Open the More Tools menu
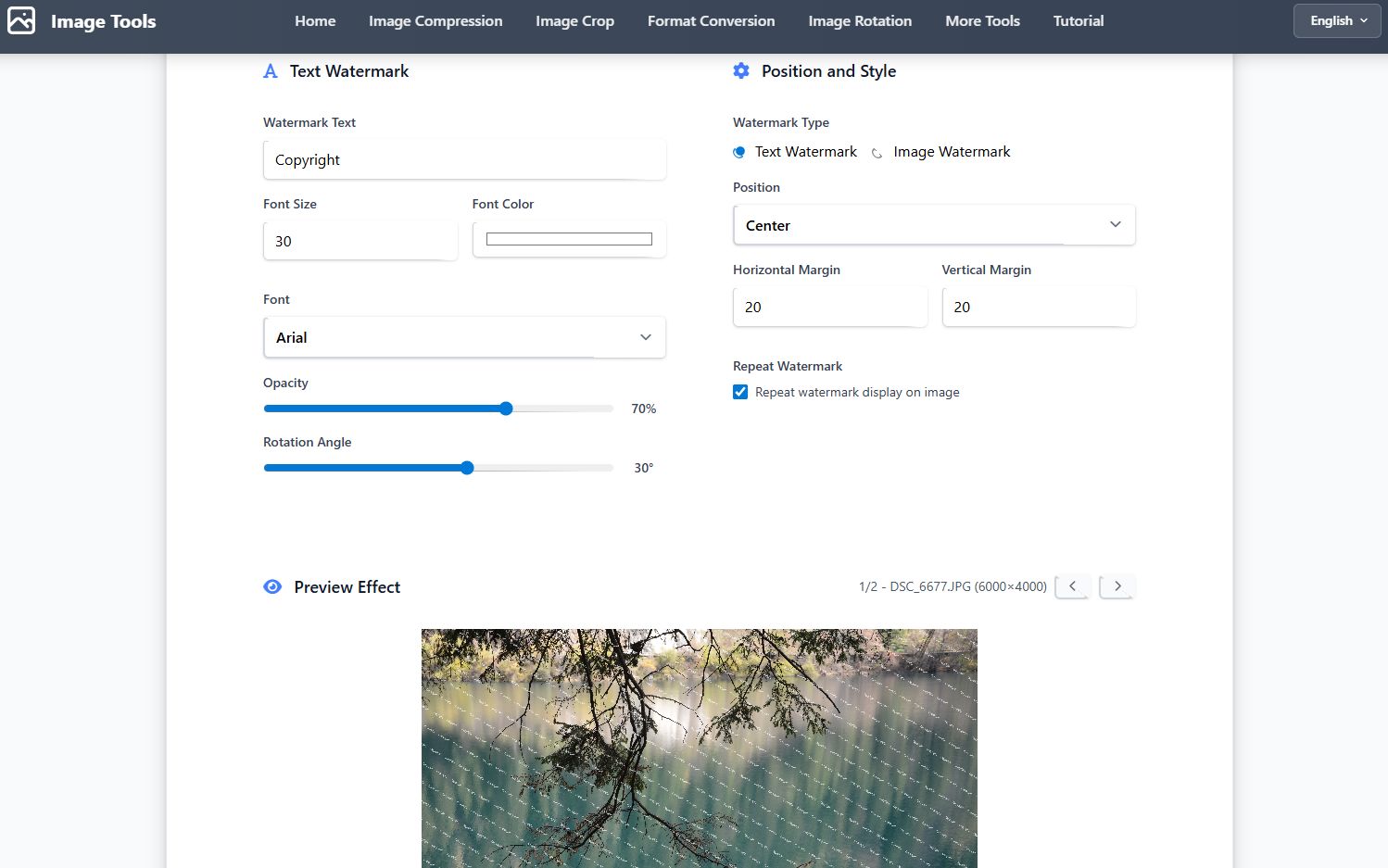 (982, 20)
